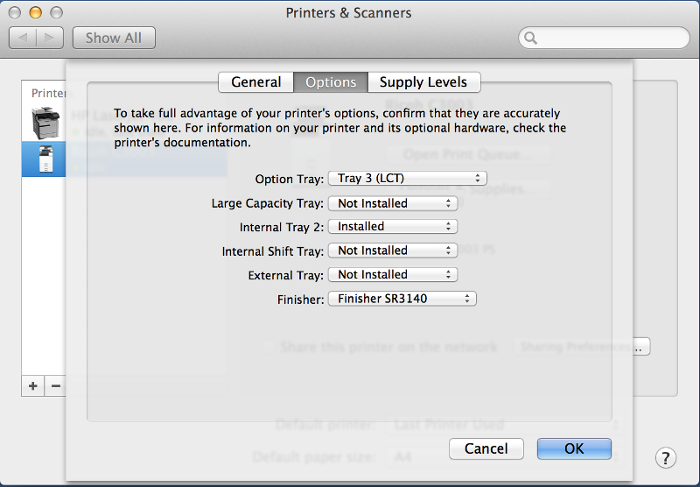The height and width of the screenshot is (487, 700).
Task: Click the forward navigation arrow
Action: tap(50, 38)
